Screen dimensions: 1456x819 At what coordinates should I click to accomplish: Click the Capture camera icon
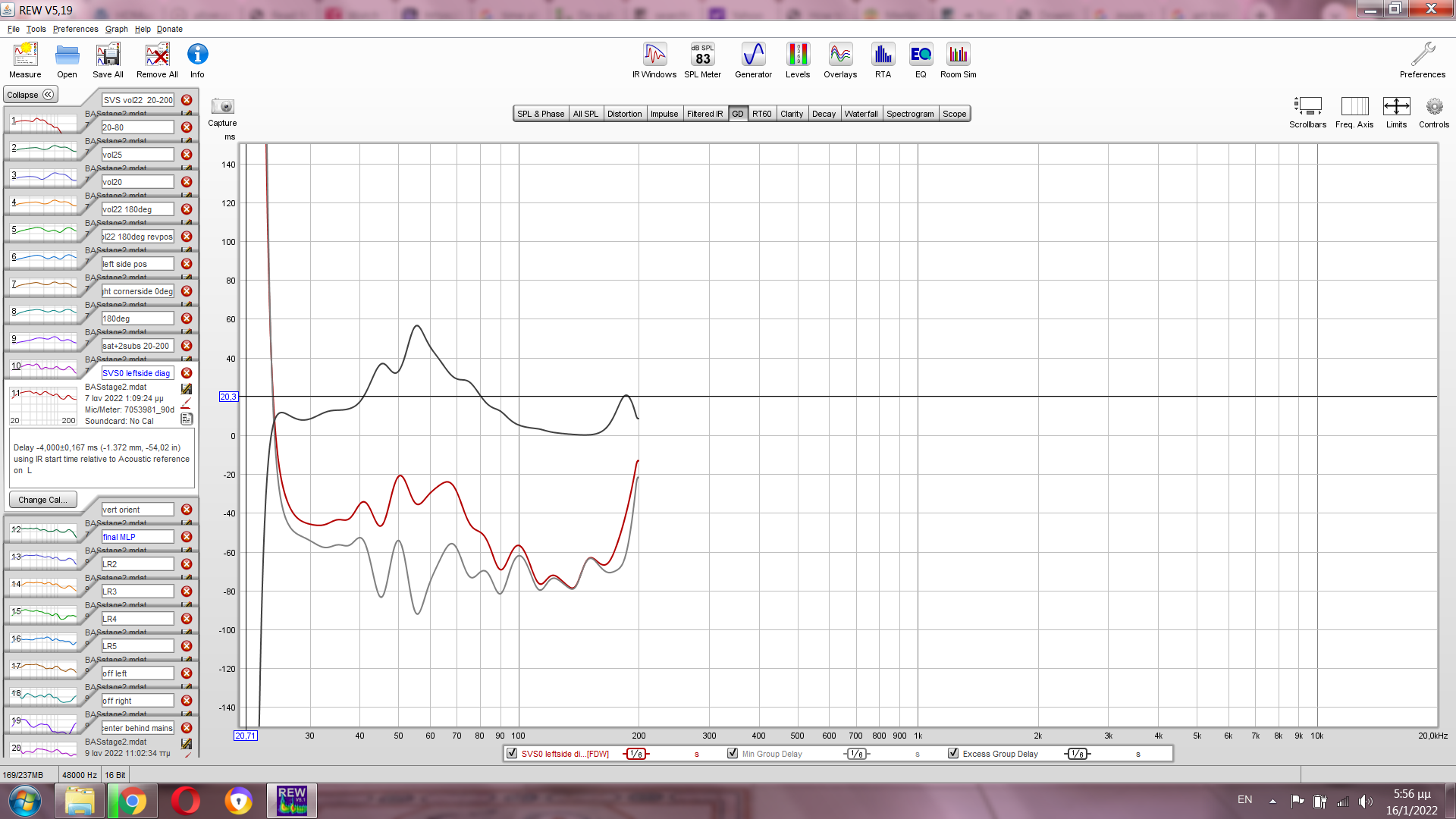[x=222, y=107]
